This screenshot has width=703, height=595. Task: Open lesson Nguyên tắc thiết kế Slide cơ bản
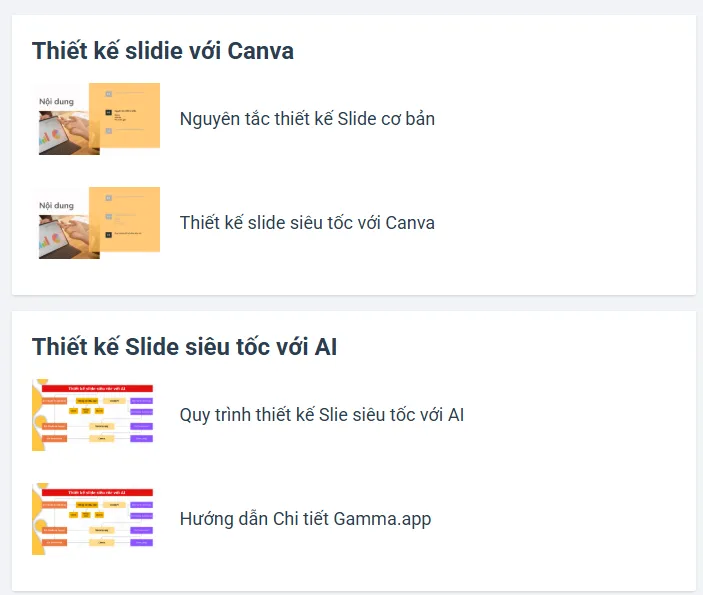pyautogui.click(x=307, y=119)
